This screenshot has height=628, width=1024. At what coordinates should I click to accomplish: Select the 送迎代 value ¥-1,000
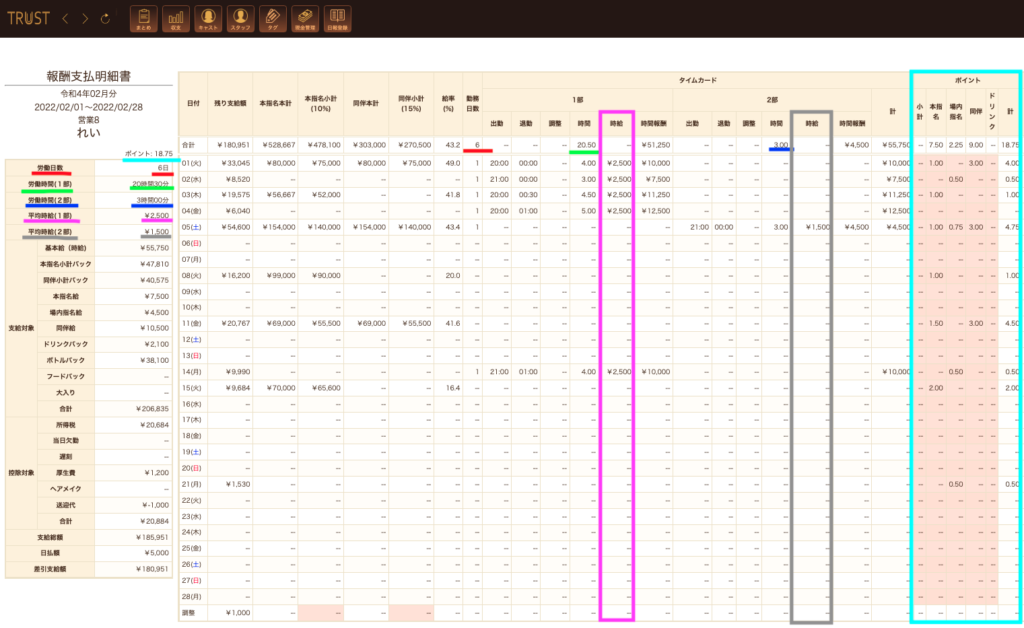(155, 505)
